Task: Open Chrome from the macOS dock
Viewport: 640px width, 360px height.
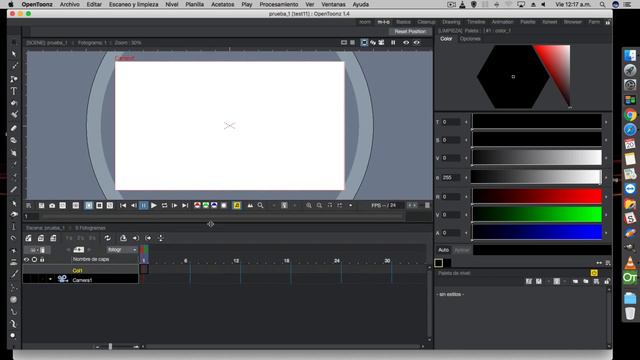Action: point(630,115)
